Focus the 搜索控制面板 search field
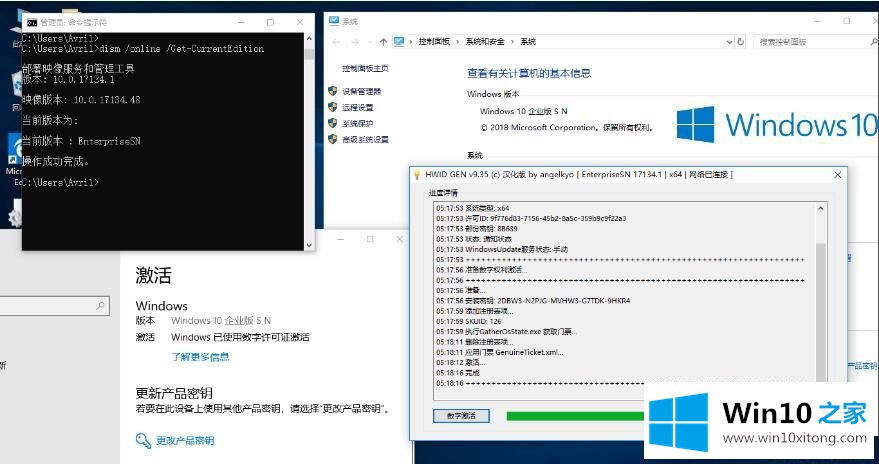Image resolution: width=879 pixels, height=464 pixels. [x=810, y=41]
